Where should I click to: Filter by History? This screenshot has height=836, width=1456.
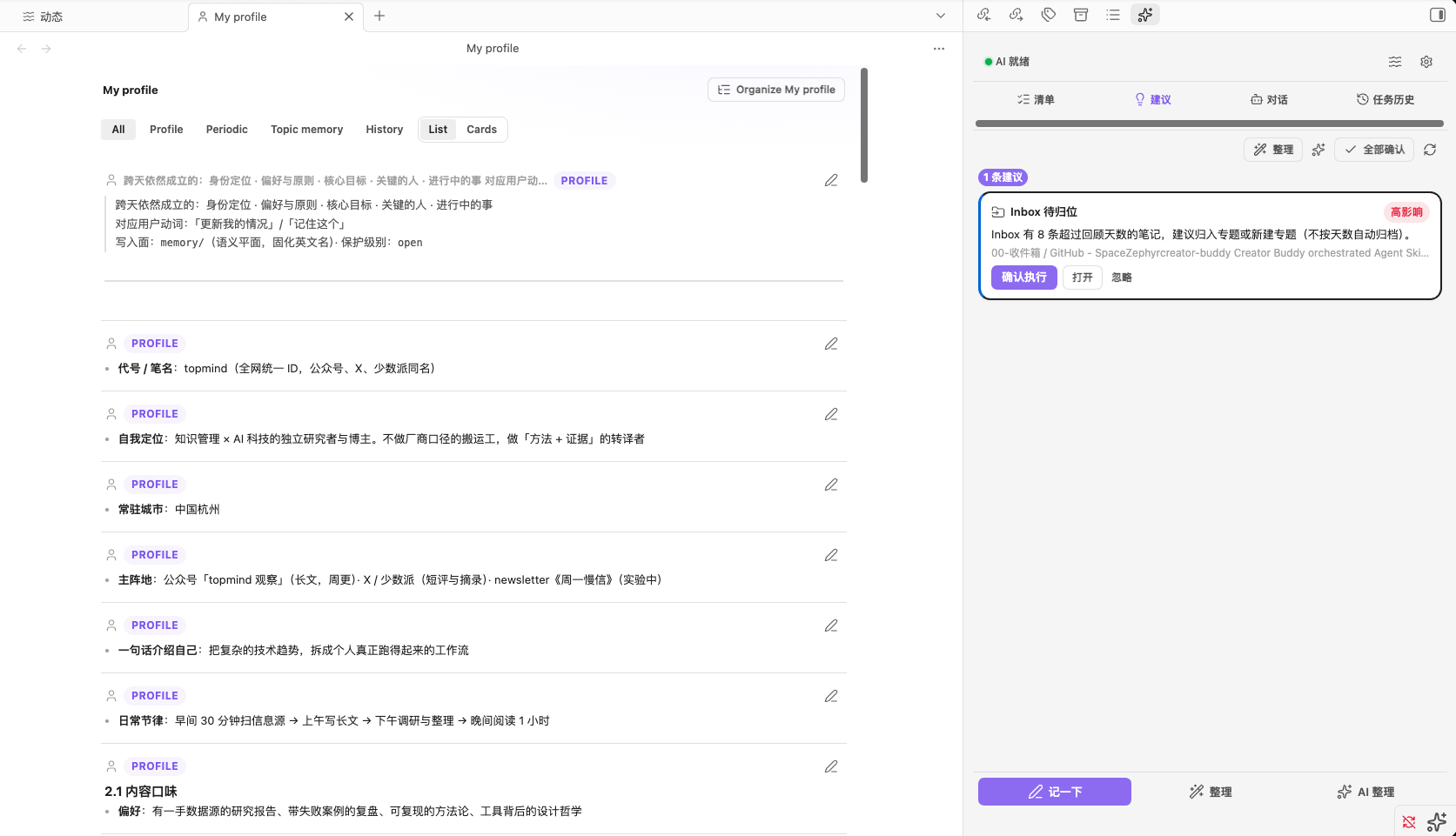coord(385,130)
